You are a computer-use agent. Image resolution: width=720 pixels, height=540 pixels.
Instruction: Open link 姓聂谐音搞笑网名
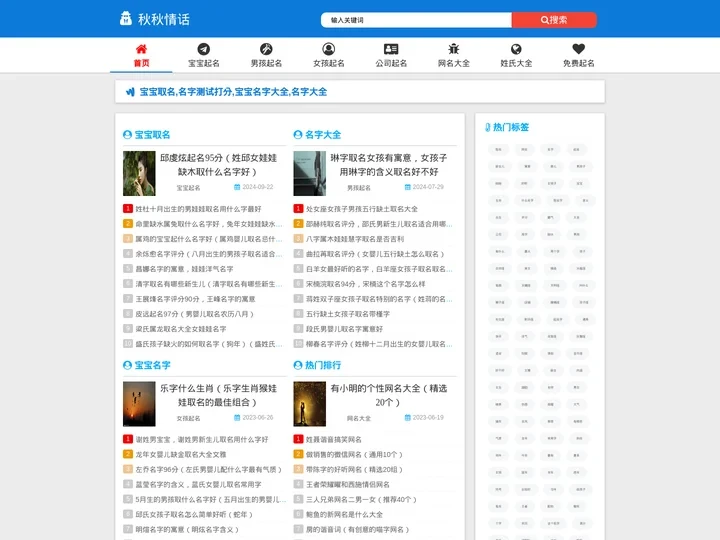334,439
